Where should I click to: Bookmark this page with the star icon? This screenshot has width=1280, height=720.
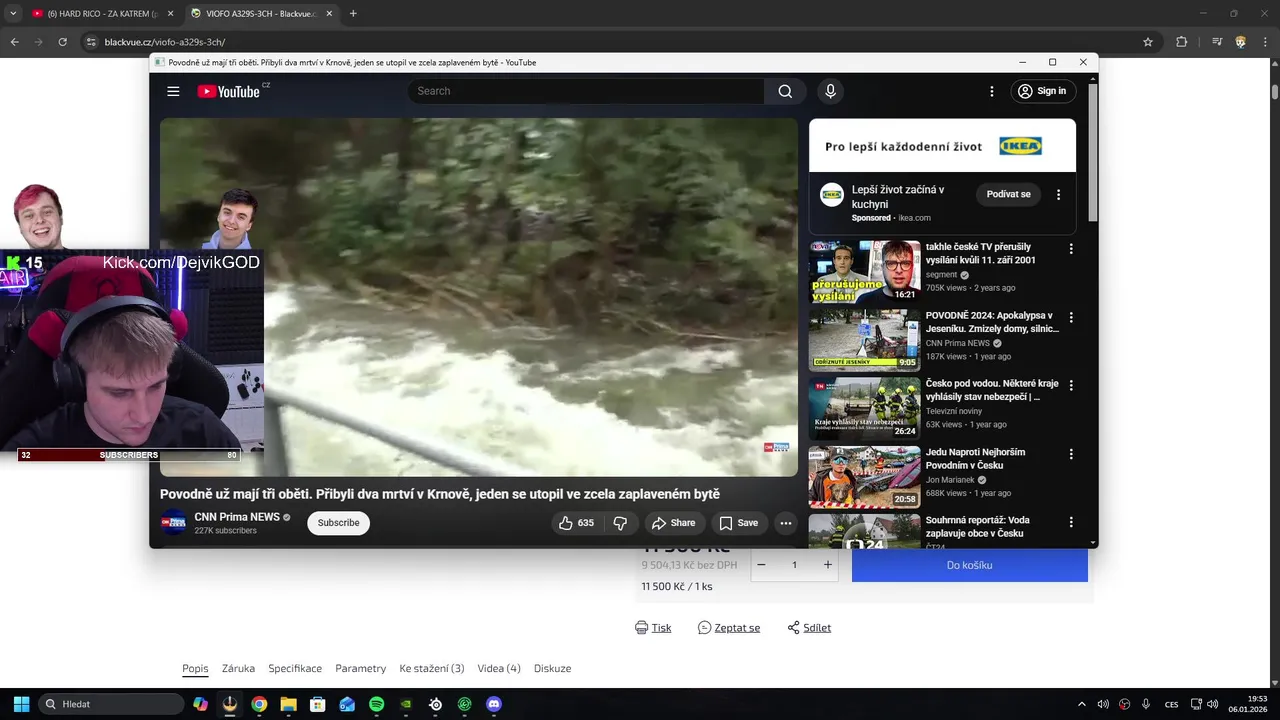tap(1148, 42)
